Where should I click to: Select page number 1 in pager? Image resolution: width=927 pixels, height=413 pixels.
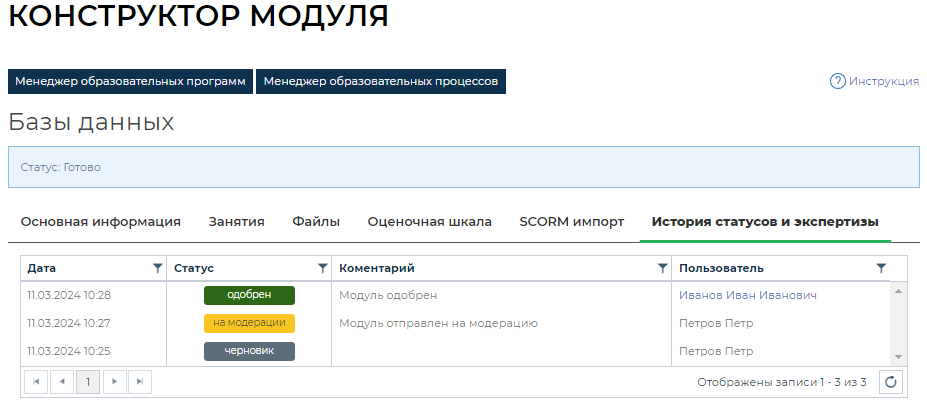coord(88,382)
